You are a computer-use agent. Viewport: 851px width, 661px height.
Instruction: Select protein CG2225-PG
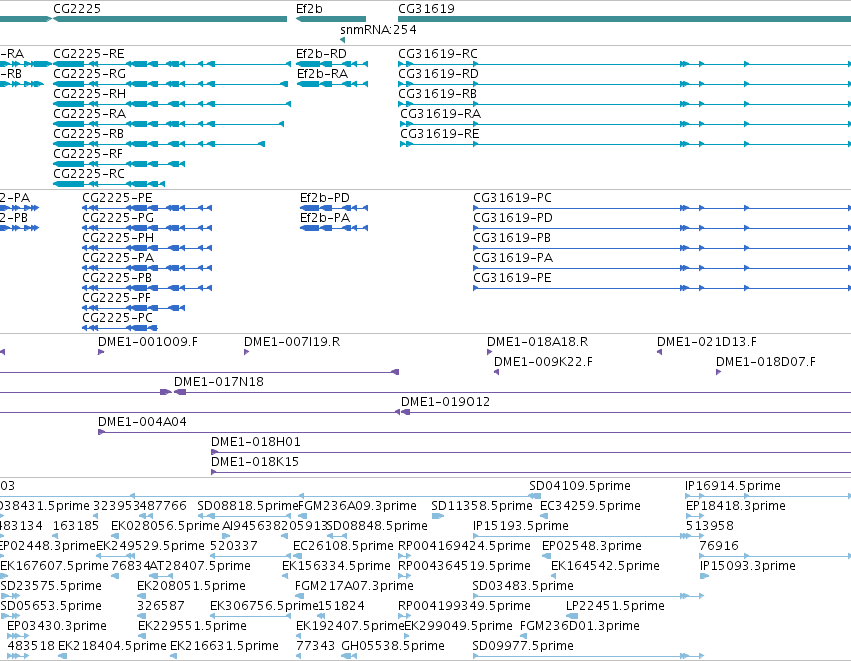[x=118, y=218]
